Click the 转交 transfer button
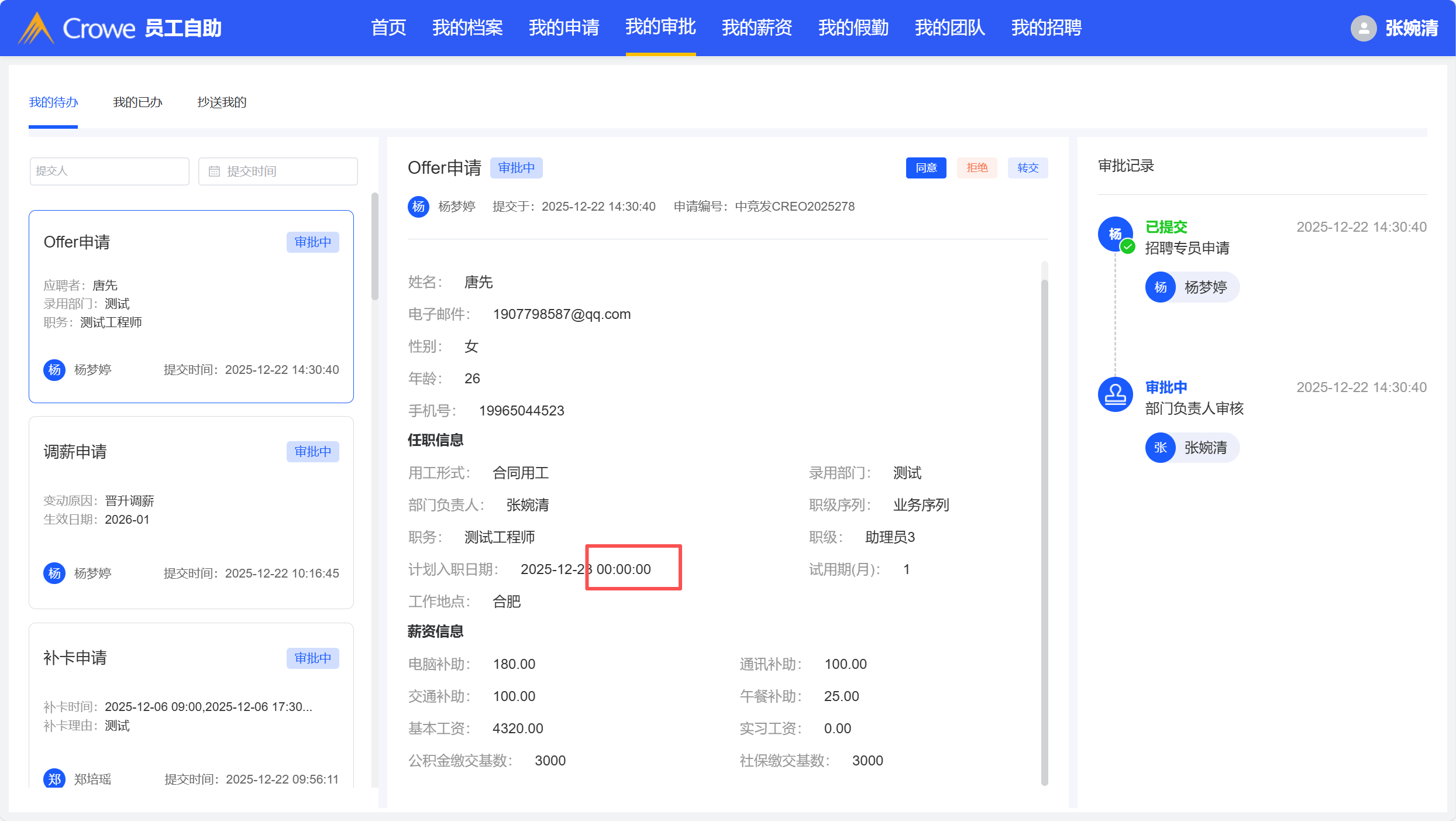This screenshot has width=1456, height=821. [x=1027, y=168]
